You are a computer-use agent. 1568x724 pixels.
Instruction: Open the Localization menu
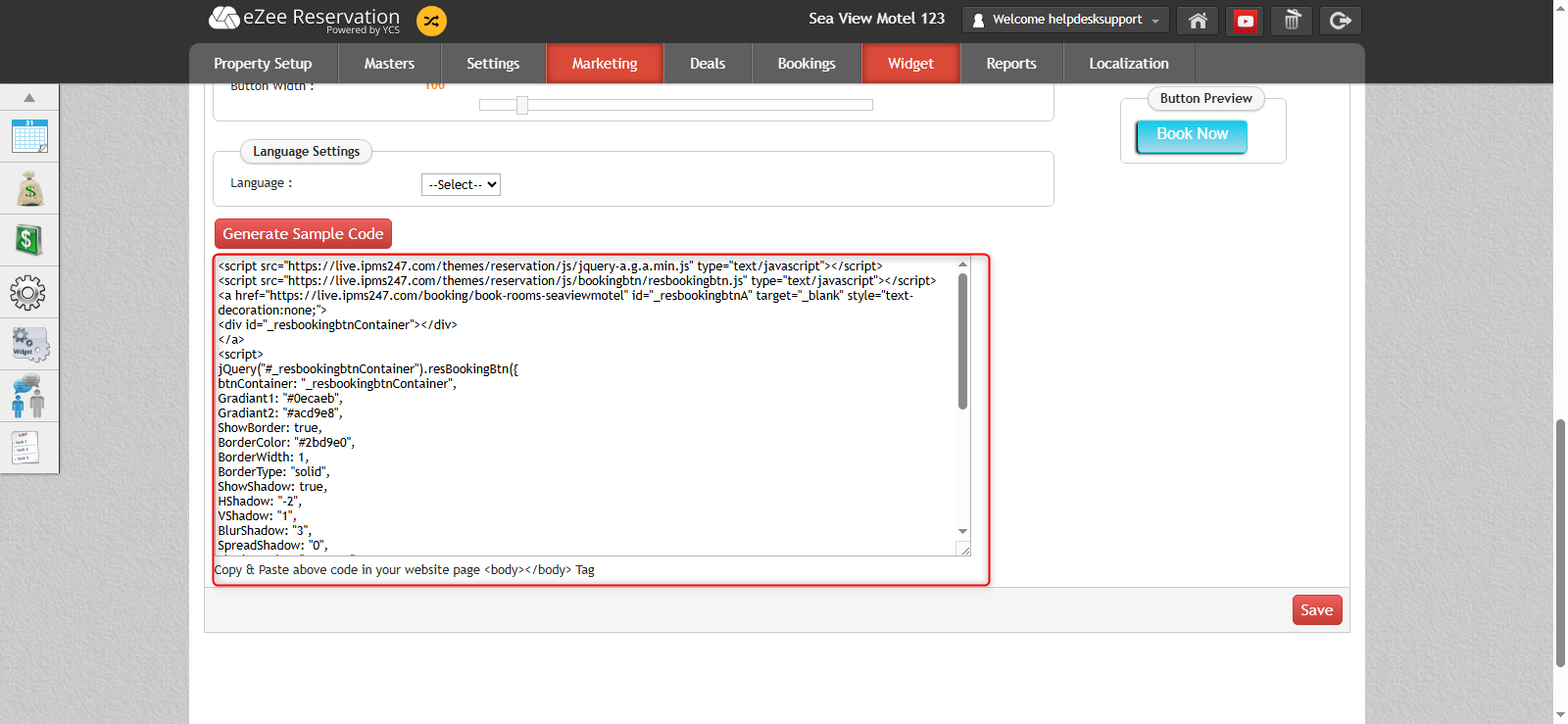[x=1129, y=64]
